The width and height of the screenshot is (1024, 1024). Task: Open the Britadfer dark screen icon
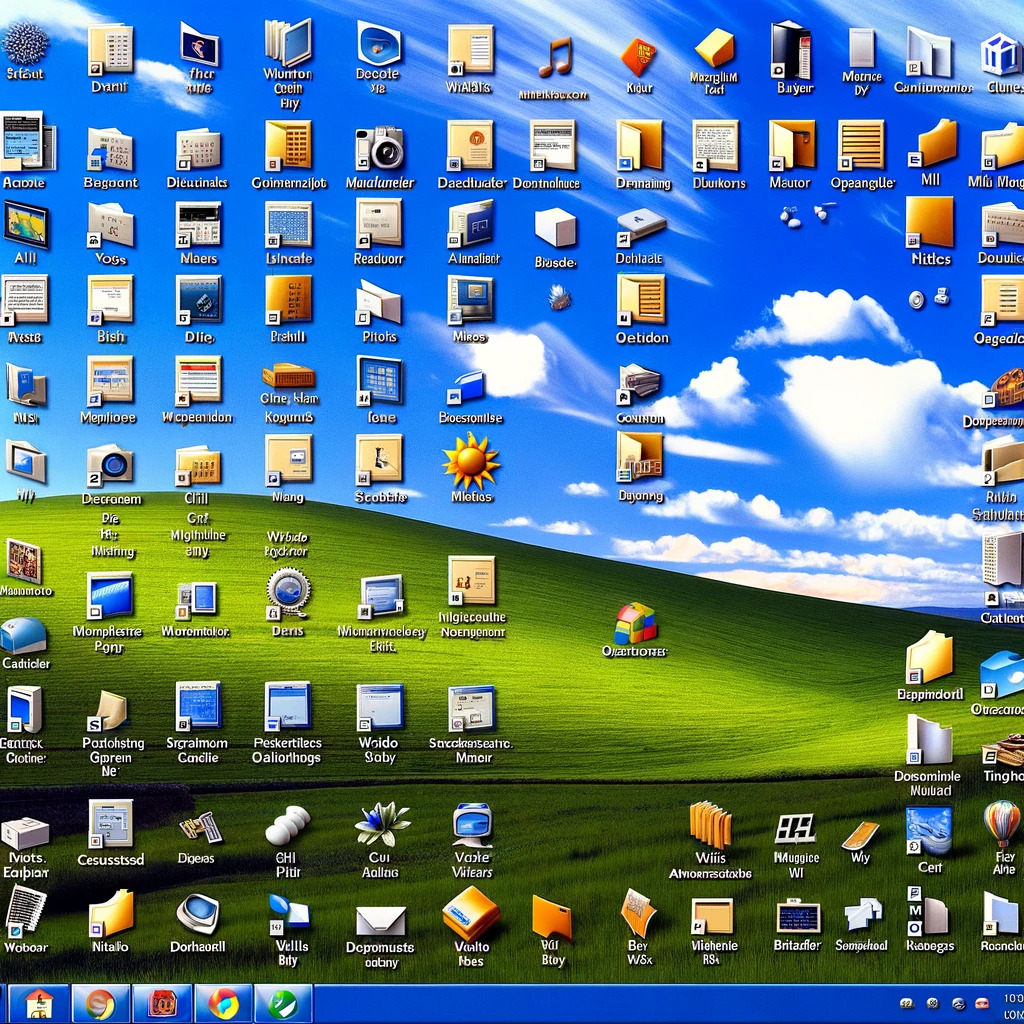[x=797, y=918]
